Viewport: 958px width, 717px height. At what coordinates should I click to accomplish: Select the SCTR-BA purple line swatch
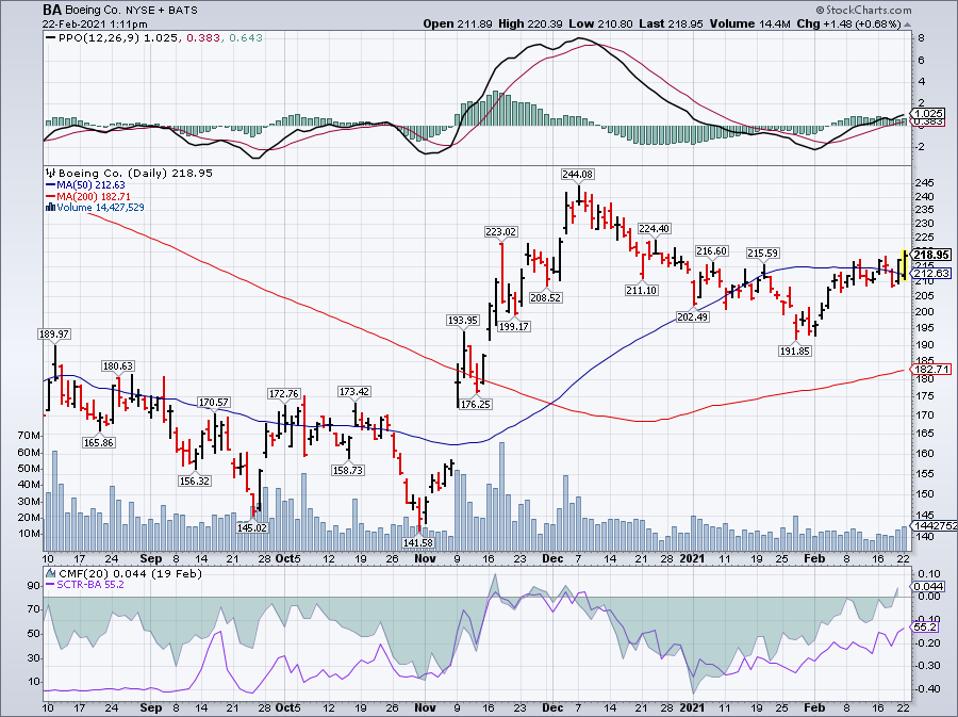(51, 585)
